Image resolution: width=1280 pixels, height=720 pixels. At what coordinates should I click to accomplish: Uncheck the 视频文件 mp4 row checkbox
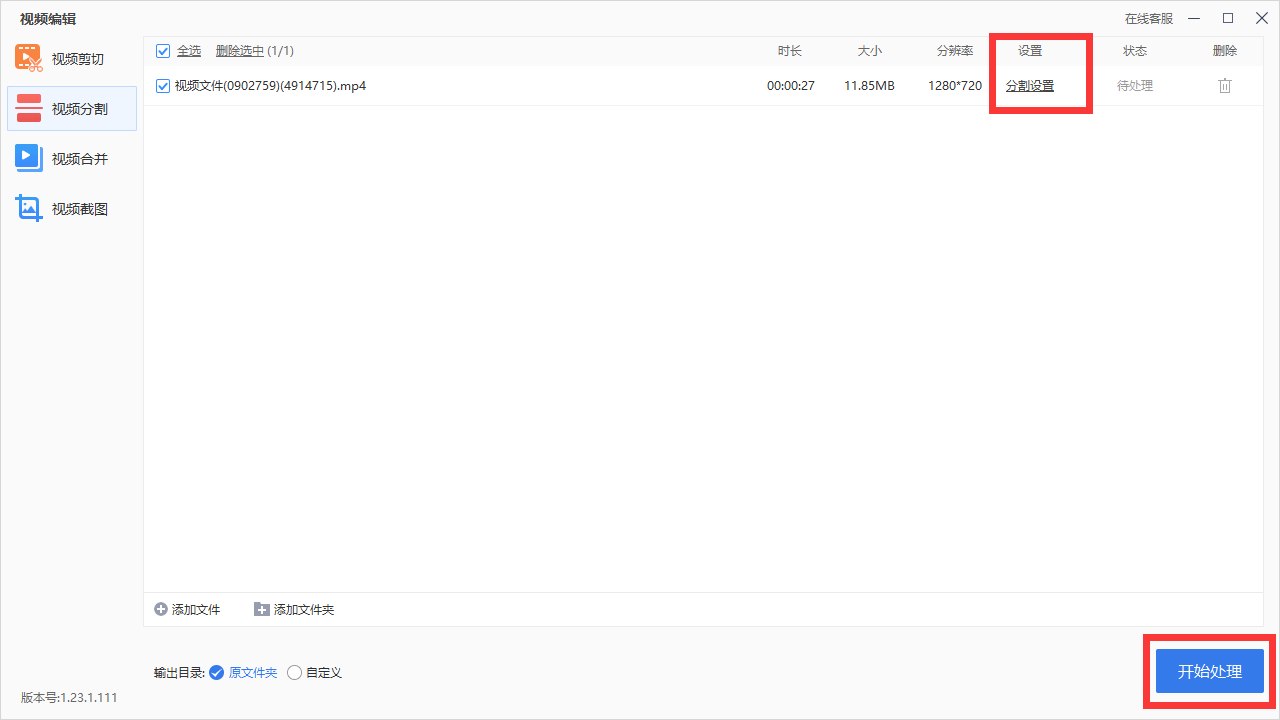click(x=163, y=86)
